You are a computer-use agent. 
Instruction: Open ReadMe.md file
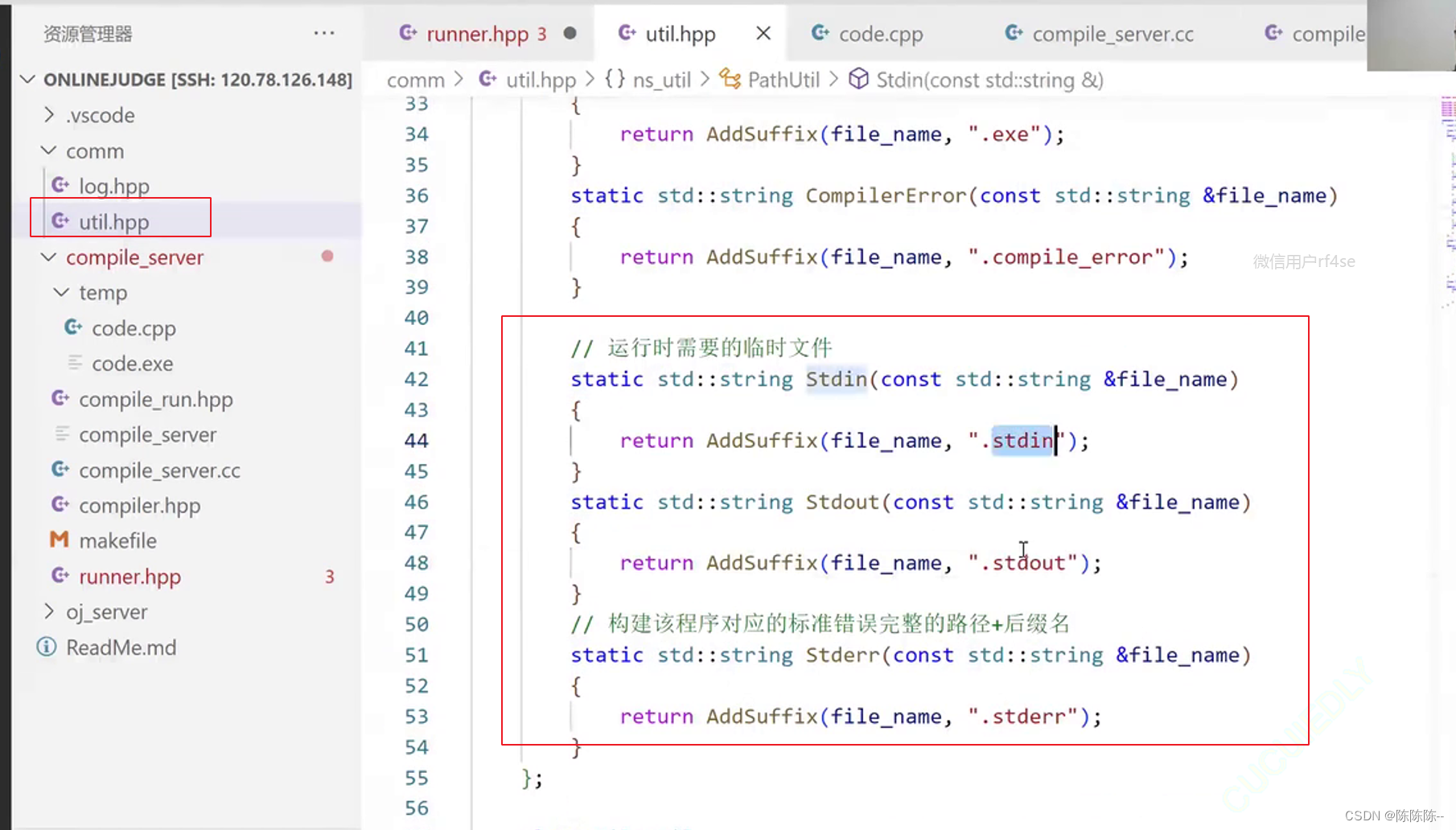[121, 647]
